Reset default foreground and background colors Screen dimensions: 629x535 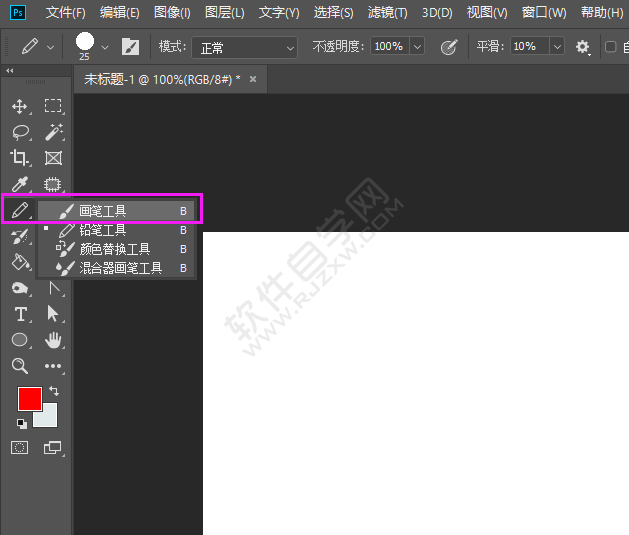pos(22,423)
